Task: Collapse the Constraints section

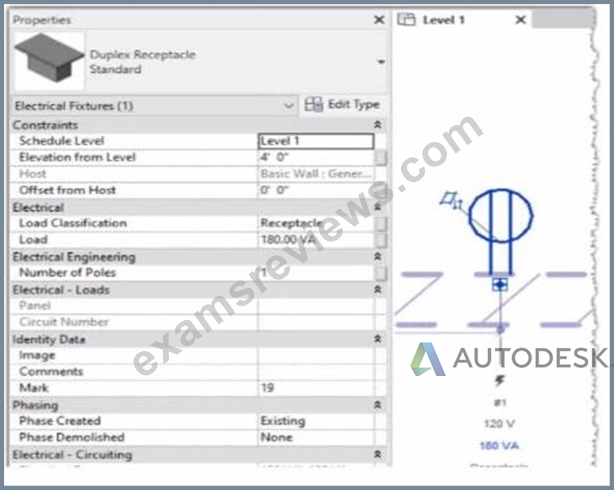Action: [377, 125]
